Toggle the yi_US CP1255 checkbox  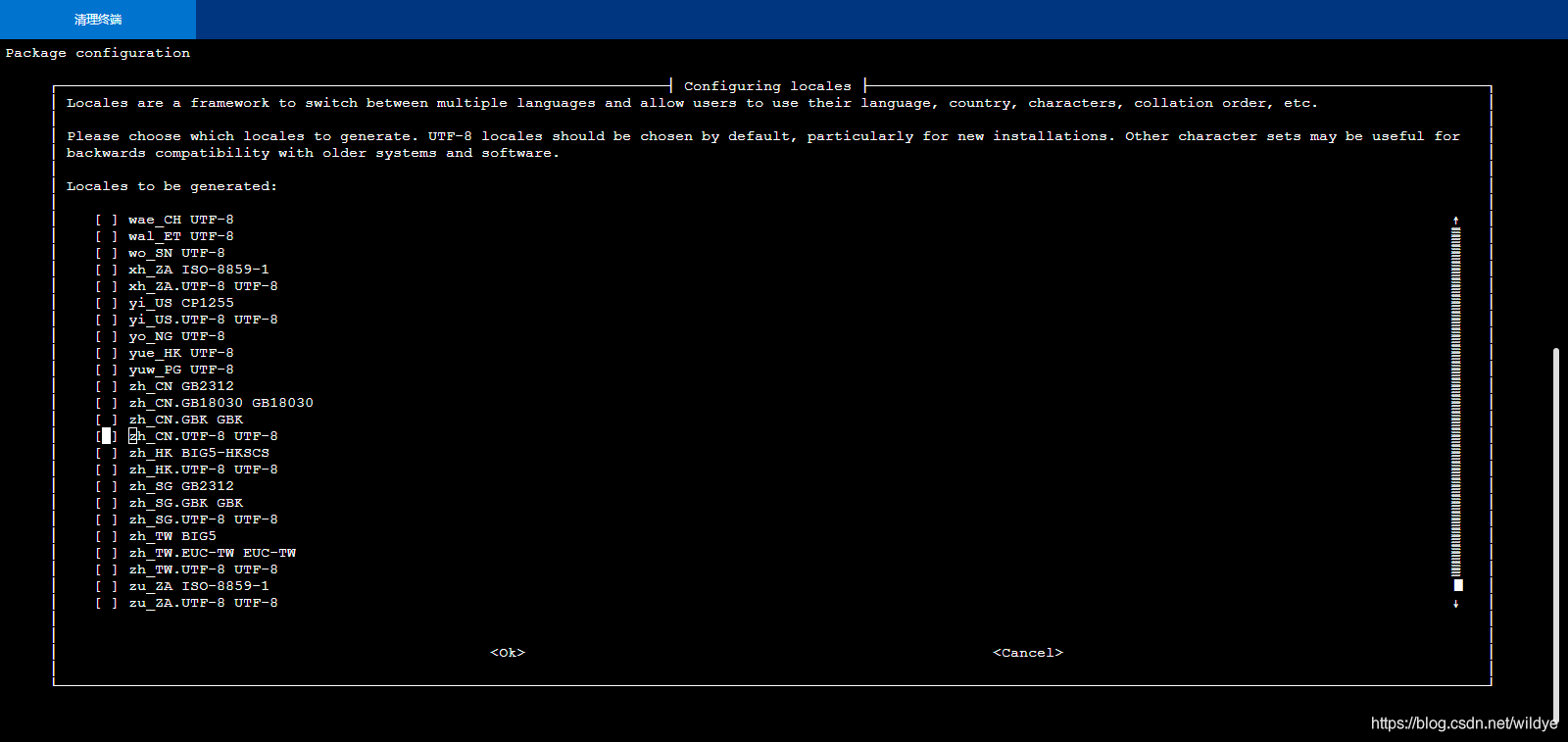click(106, 303)
